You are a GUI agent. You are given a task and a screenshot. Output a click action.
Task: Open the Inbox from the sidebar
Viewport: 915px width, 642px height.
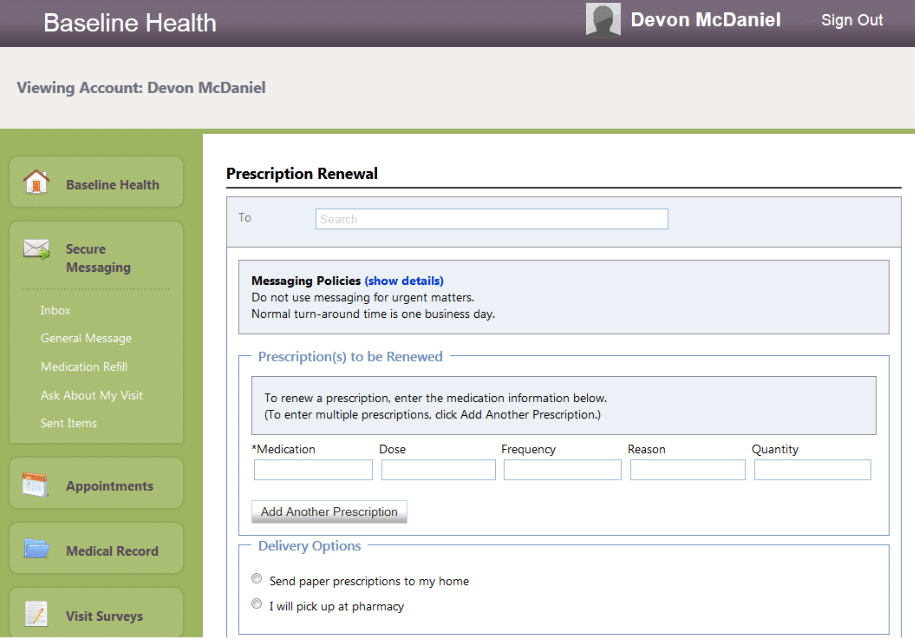click(x=55, y=310)
